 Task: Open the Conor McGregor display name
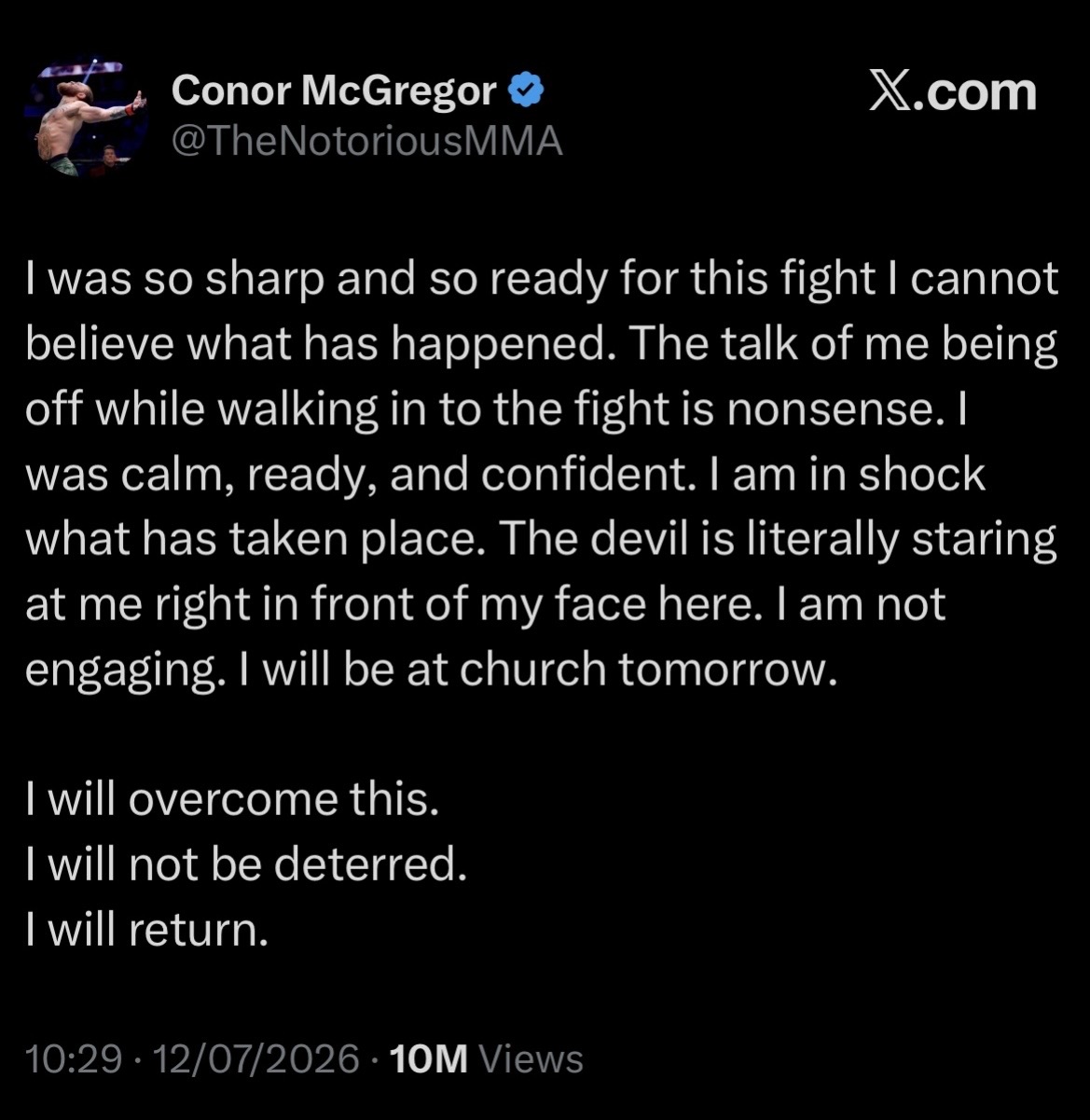click(x=334, y=90)
